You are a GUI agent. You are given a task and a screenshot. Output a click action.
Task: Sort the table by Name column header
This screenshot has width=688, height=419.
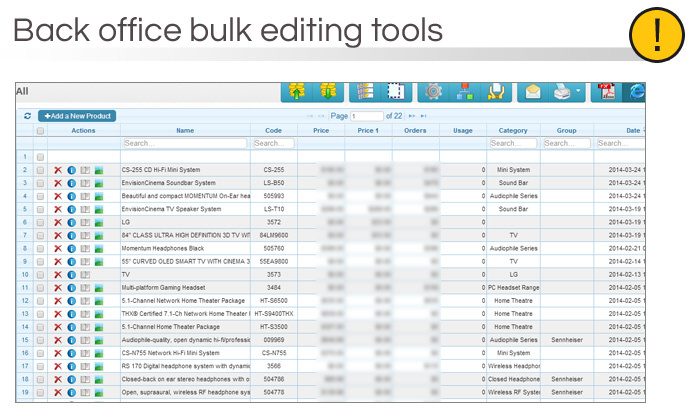[185, 131]
